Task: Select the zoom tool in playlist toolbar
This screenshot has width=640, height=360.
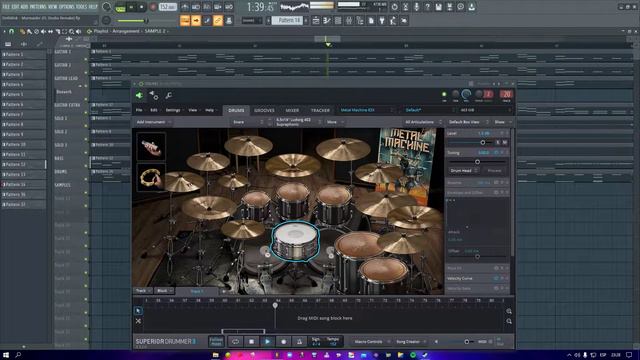Action: click(x=71, y=31)
